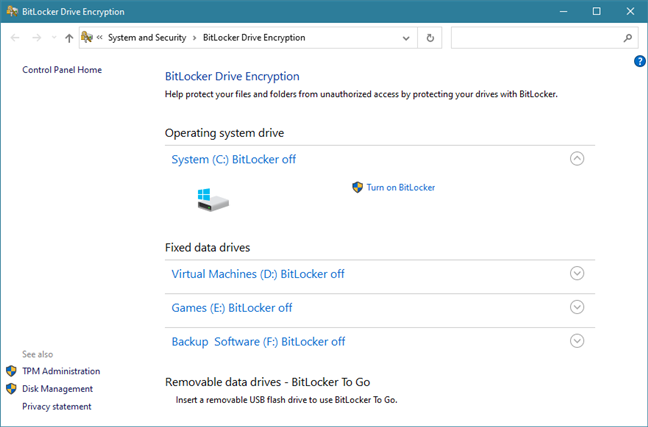The width and height of the screenshot is (648, 427).
Task: Click the BitLocker title bar icon
Action: point(12,11)
